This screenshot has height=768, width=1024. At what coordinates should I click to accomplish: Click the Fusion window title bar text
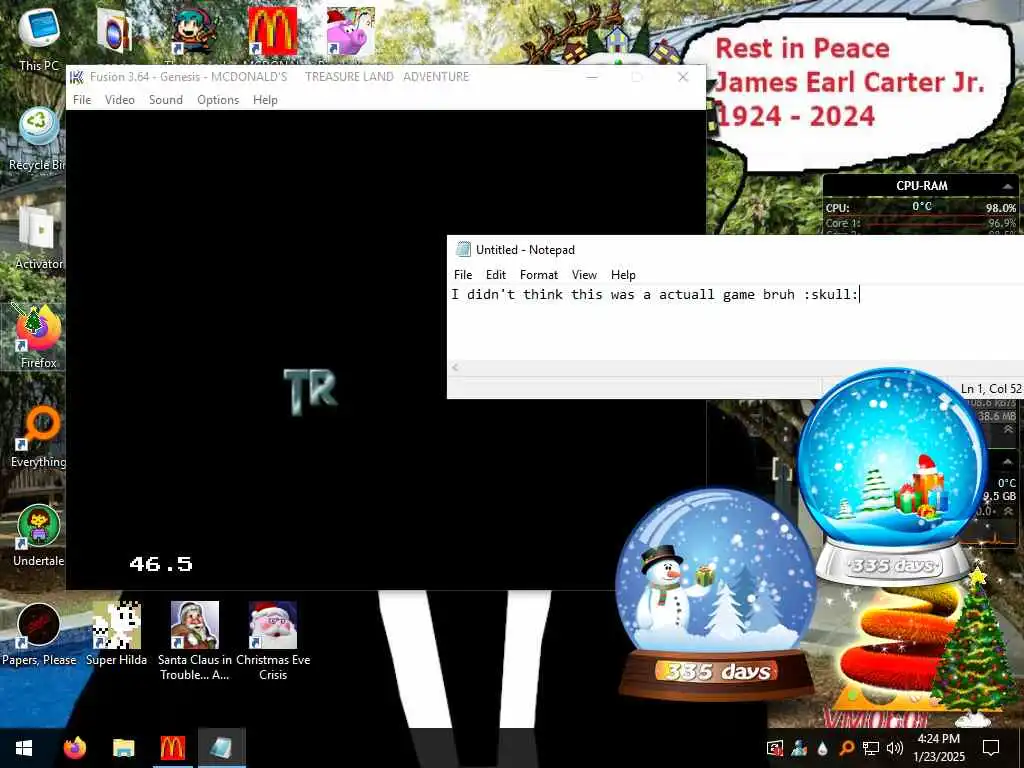pos(280,76)
